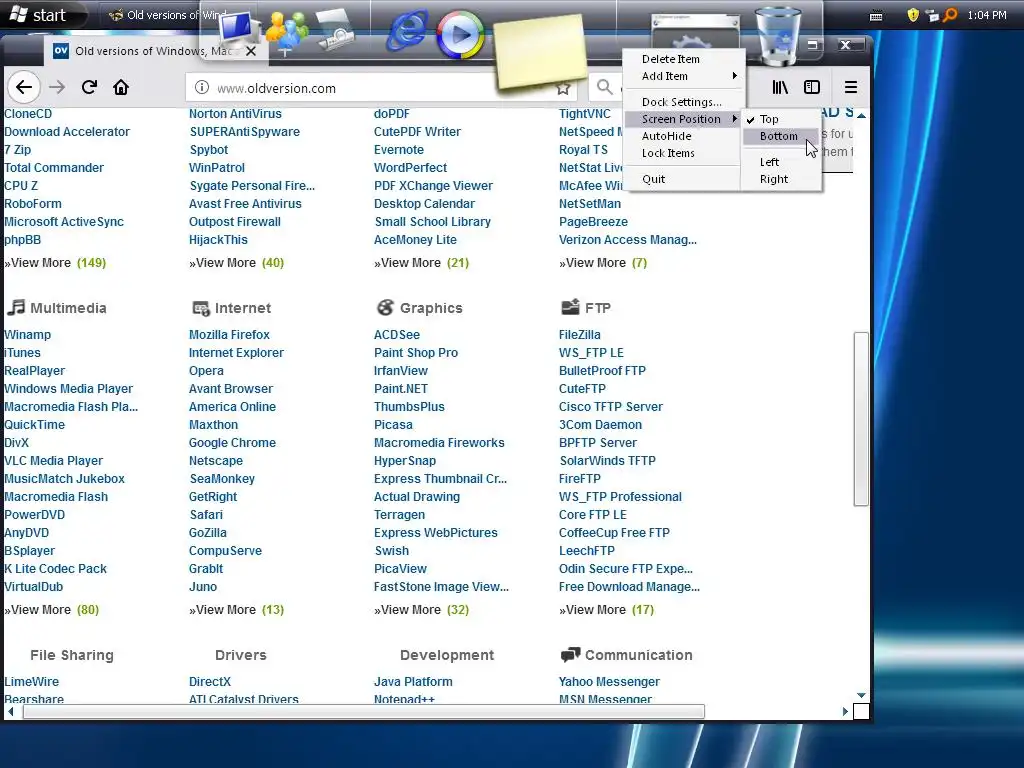This screenshot has width=1024, height=768.
Task: Open the CutePDF Writer link
Action: pyautogui.click(x=417, y=132)
